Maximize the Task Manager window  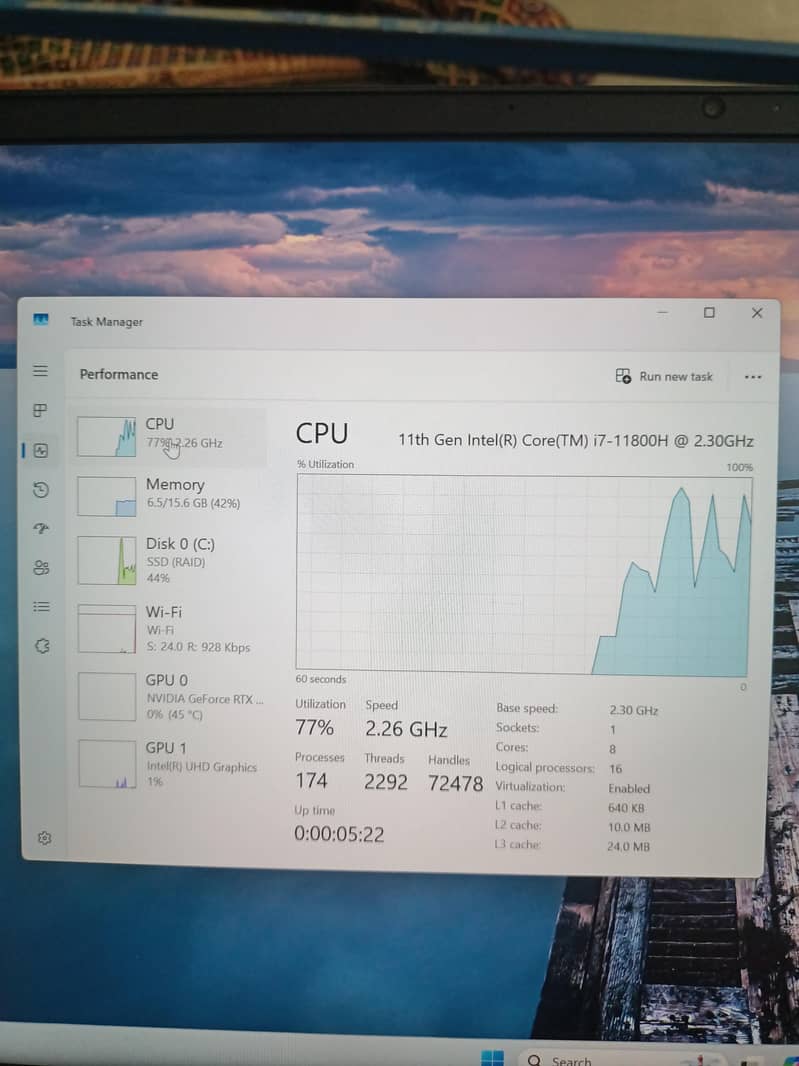pyautogui.click(x=709, y=312)
